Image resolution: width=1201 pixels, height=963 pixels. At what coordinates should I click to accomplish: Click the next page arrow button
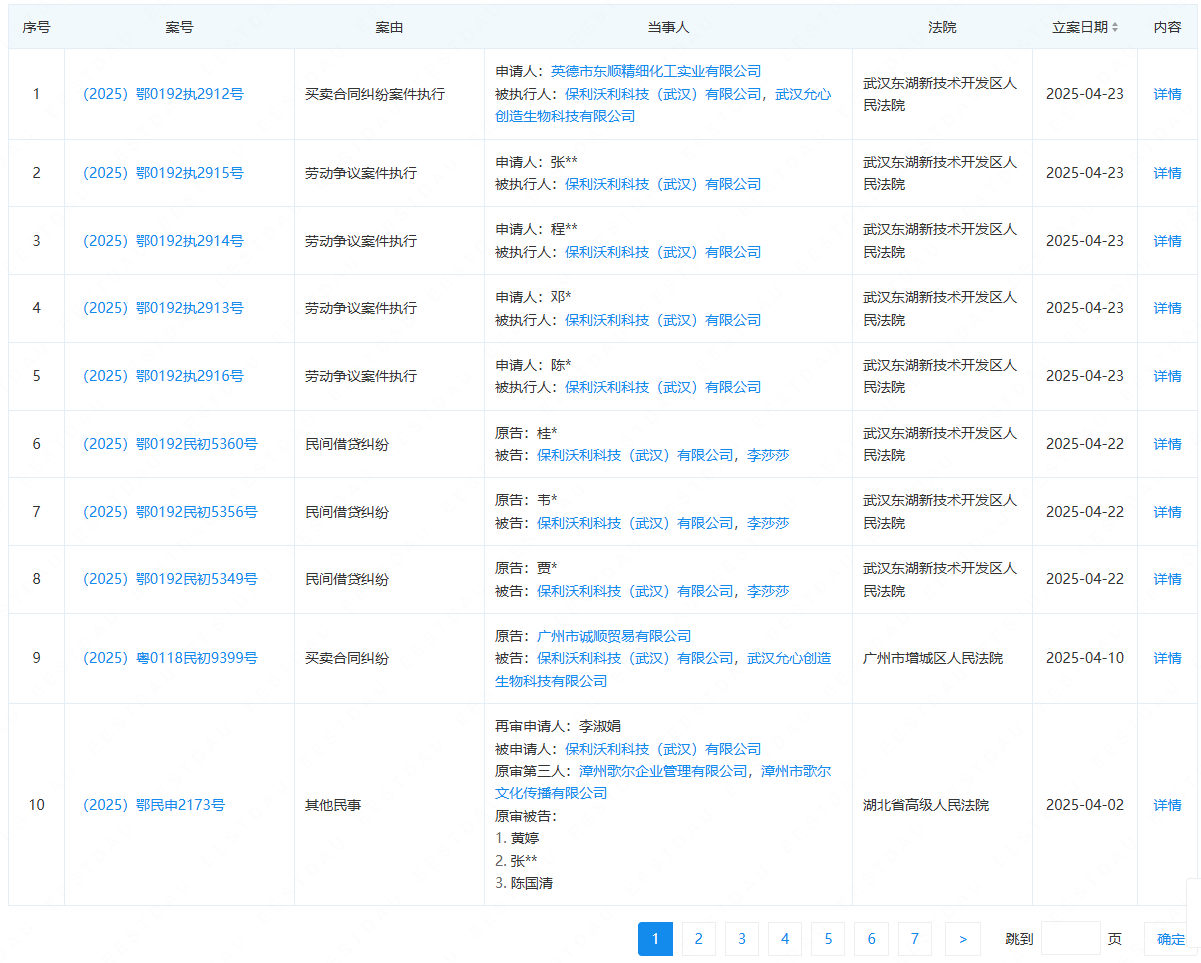coord(962,939)
